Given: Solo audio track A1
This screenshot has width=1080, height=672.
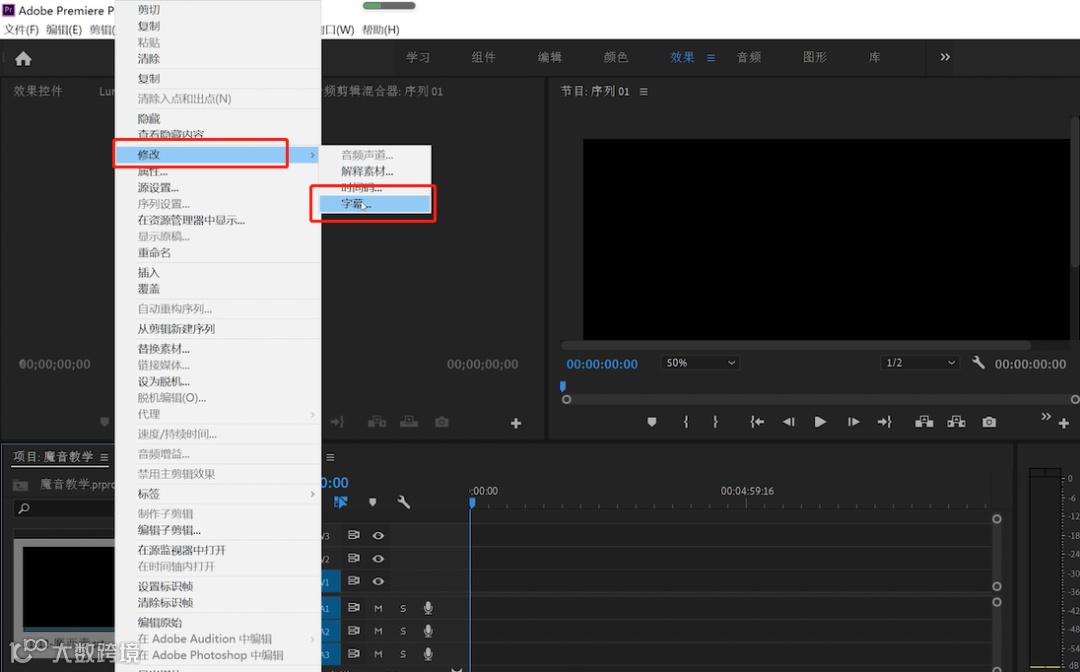Looking at the screenshot, I should [x=403, y=609].
